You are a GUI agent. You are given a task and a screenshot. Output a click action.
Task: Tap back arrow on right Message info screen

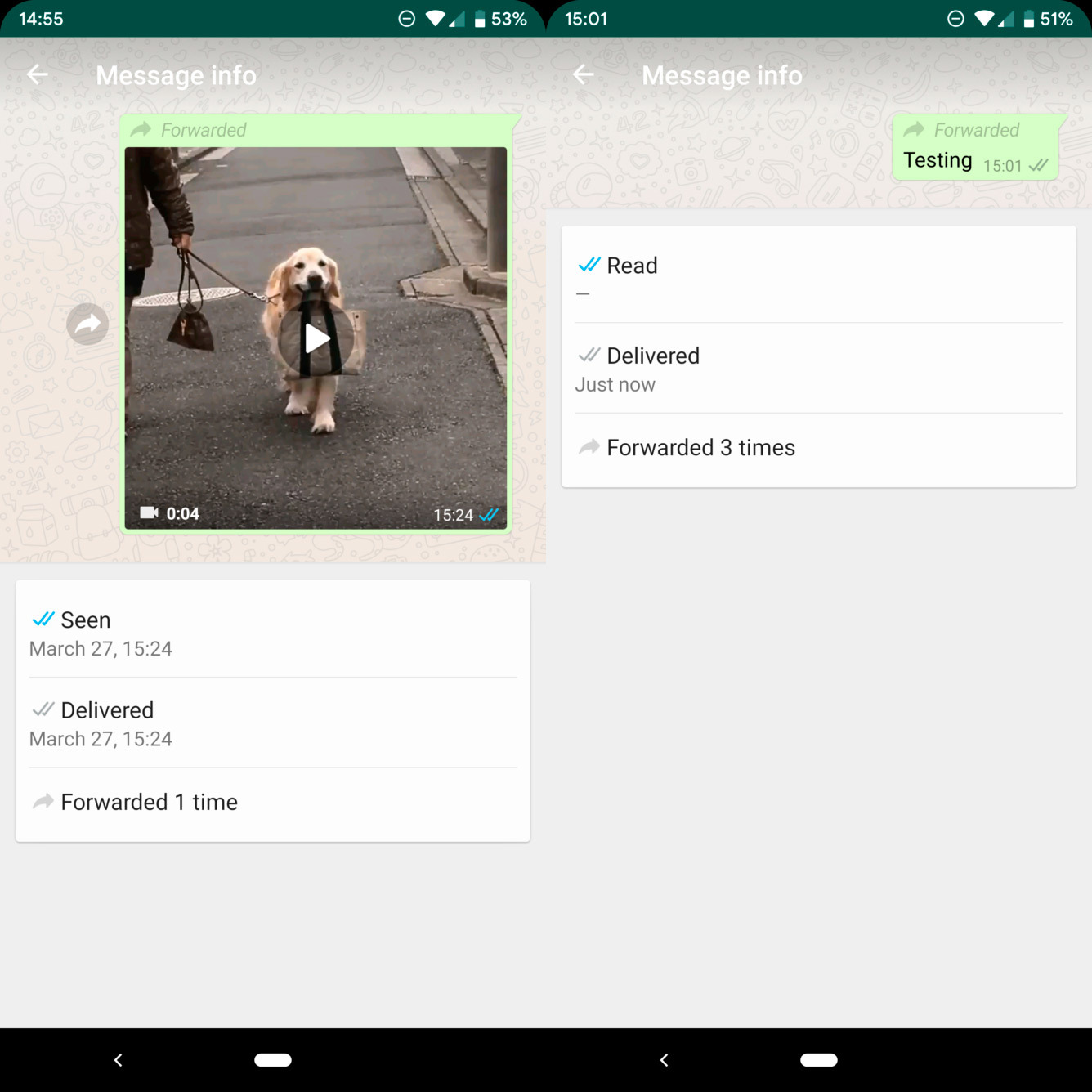point(583,75)
